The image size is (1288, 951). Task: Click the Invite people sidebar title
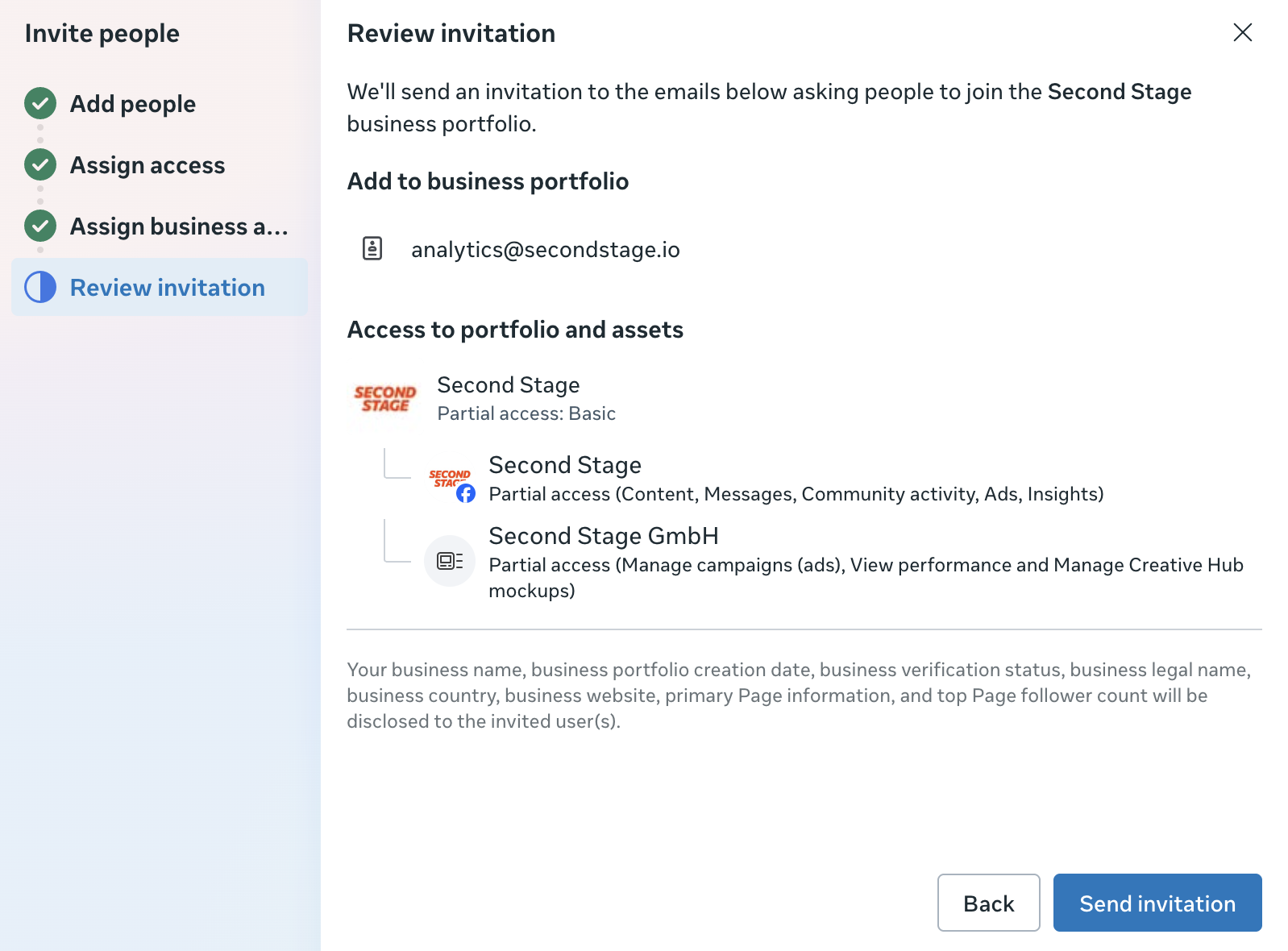[102, 33]
